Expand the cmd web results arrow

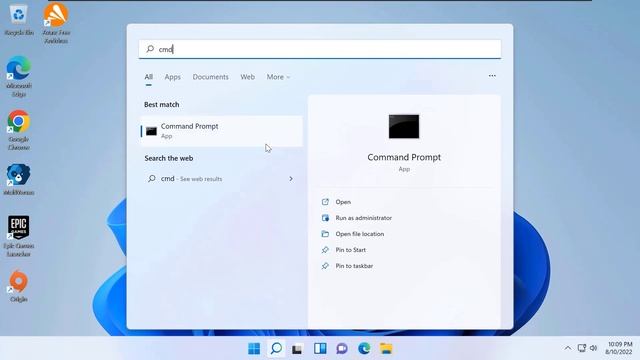291,179
